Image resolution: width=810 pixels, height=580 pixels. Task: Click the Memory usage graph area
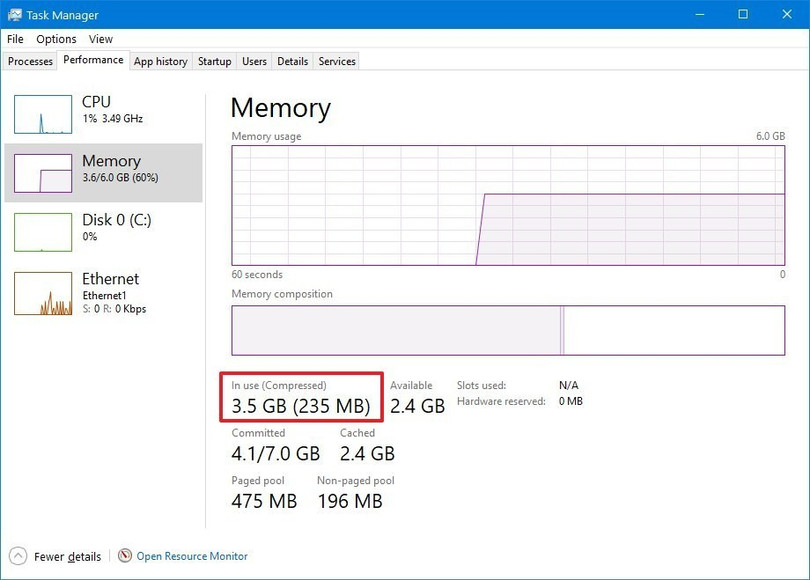[508, 205]
